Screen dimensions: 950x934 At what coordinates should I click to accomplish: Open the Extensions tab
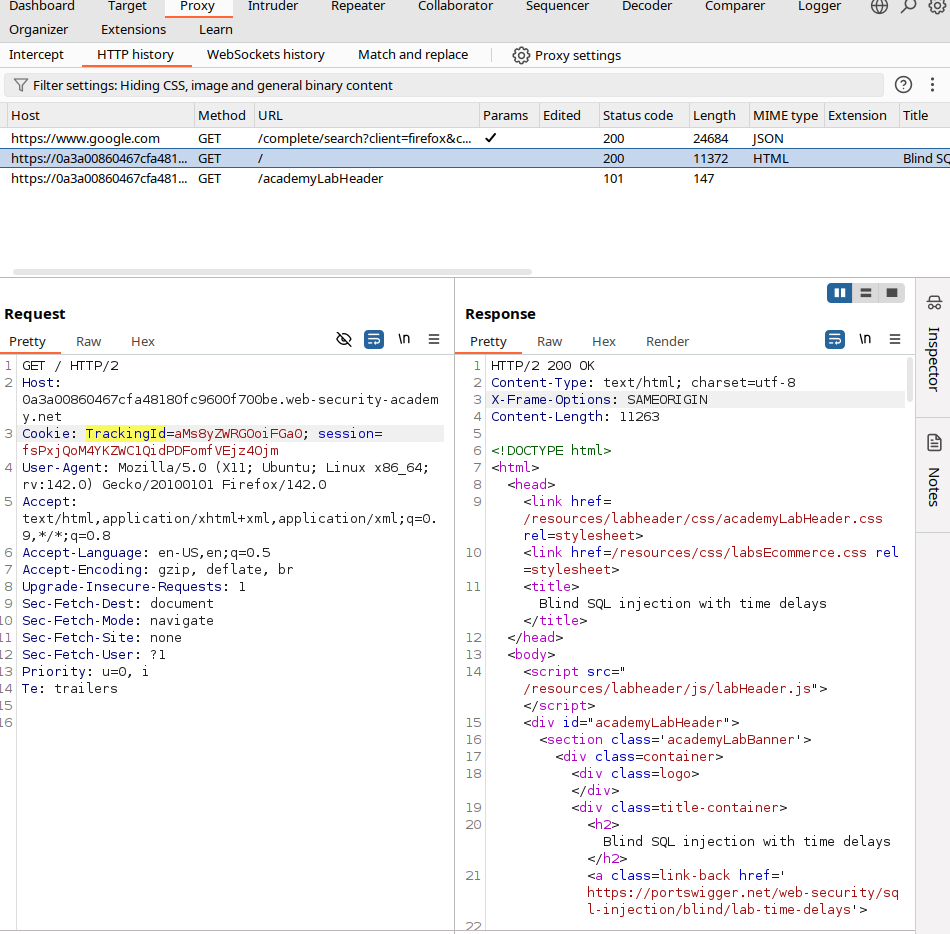133,30
